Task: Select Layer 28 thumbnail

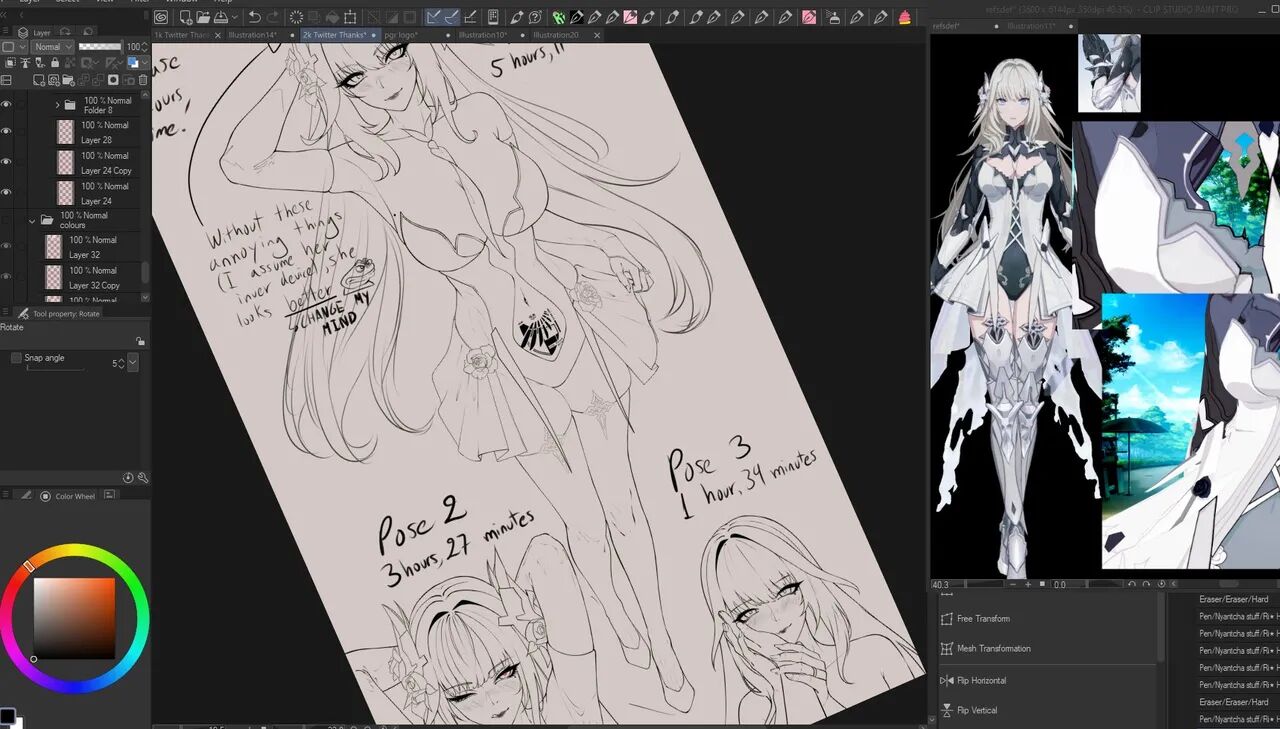Action: 66,132
